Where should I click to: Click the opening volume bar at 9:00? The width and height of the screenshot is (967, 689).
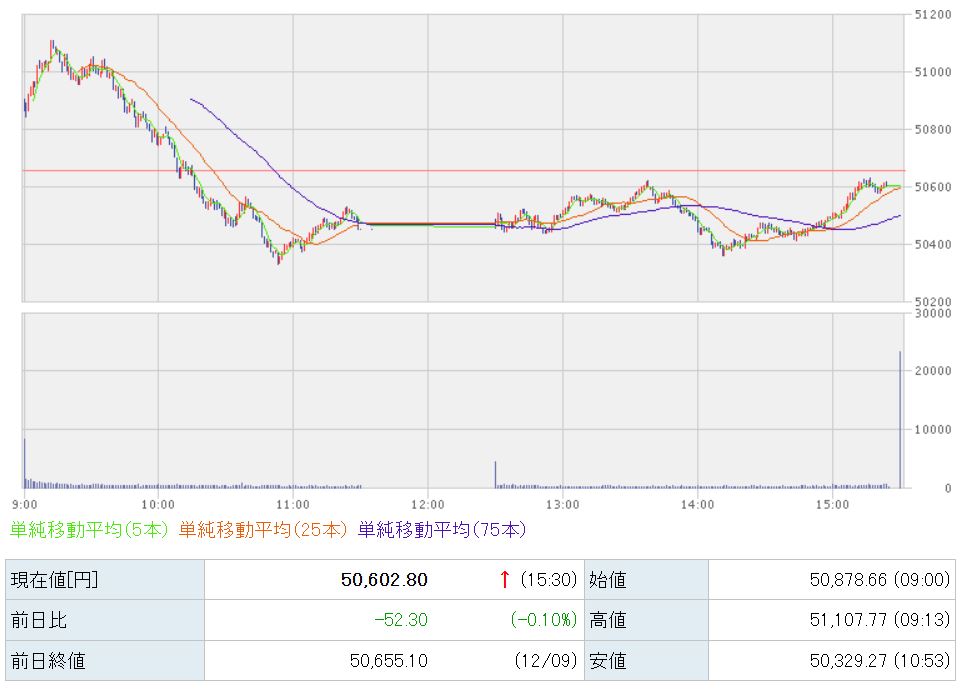click(25, 463)
